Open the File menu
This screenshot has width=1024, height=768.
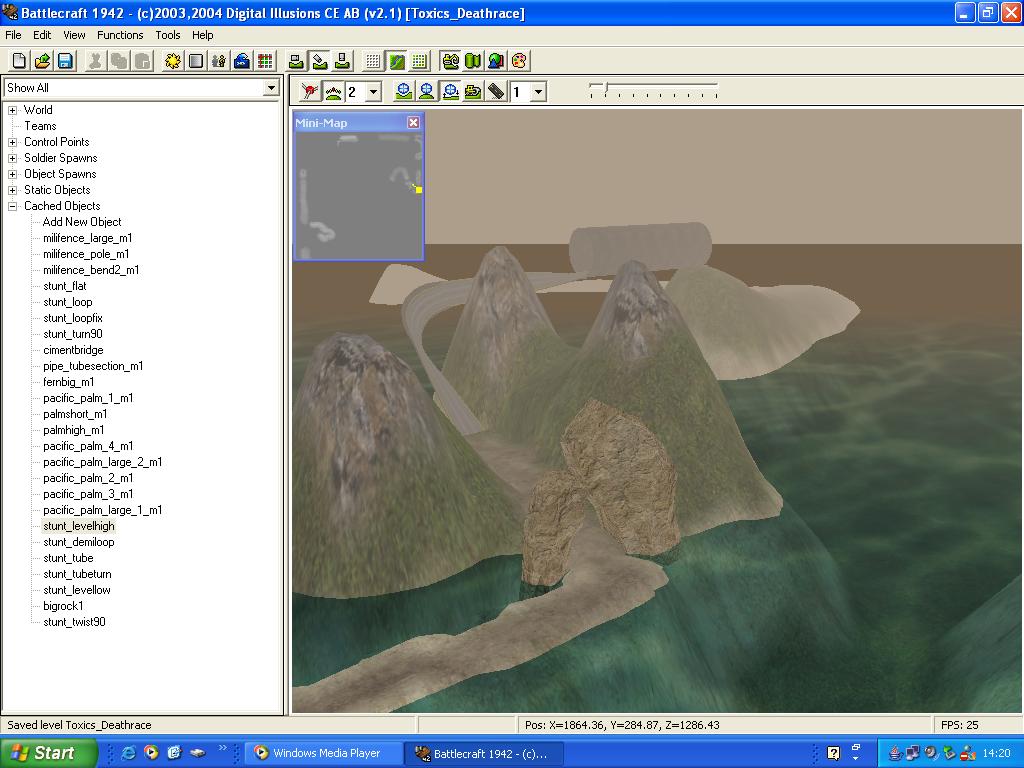(13, 35)
